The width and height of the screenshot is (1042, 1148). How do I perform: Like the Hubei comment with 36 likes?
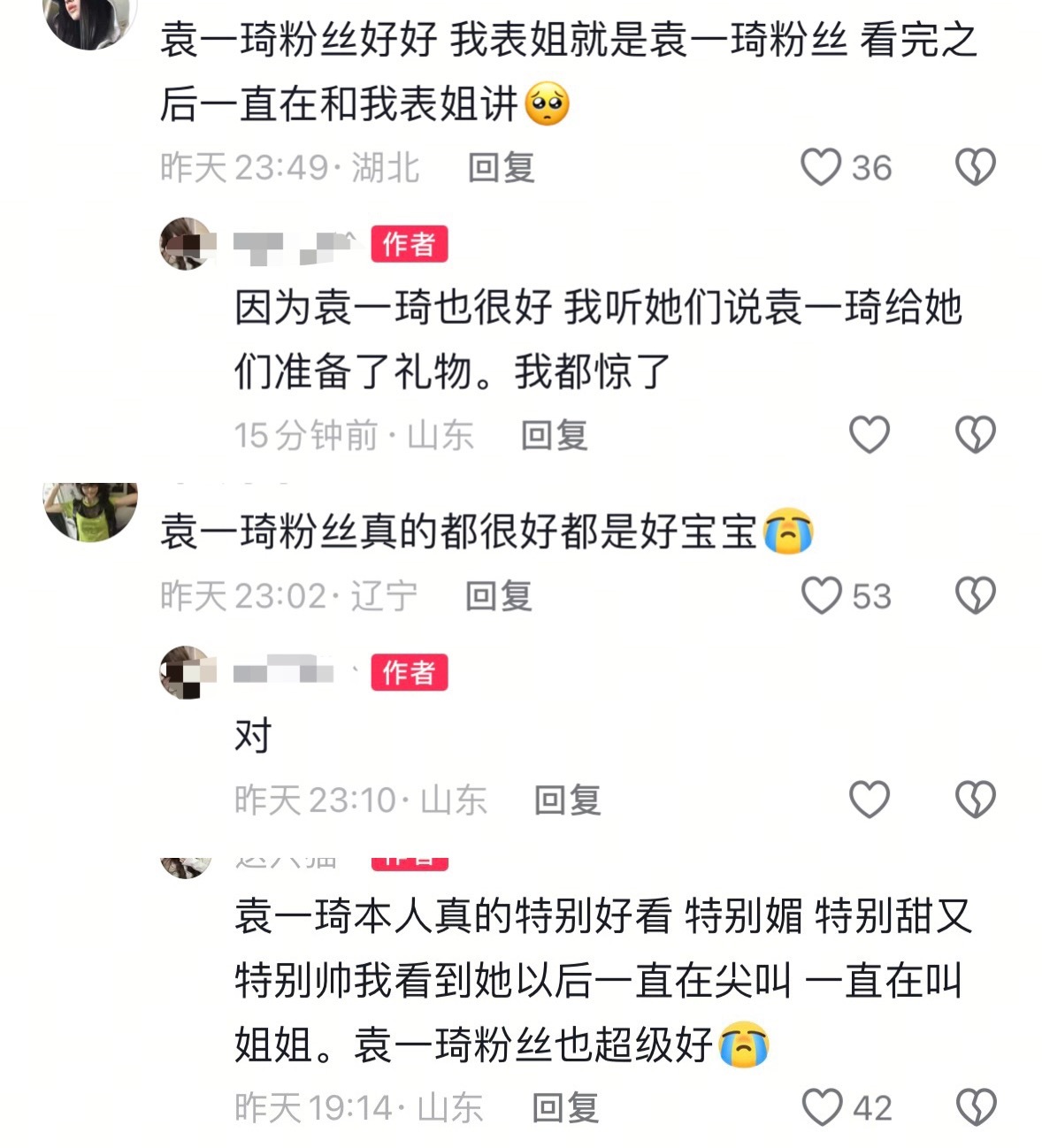[x=820, y=167]
